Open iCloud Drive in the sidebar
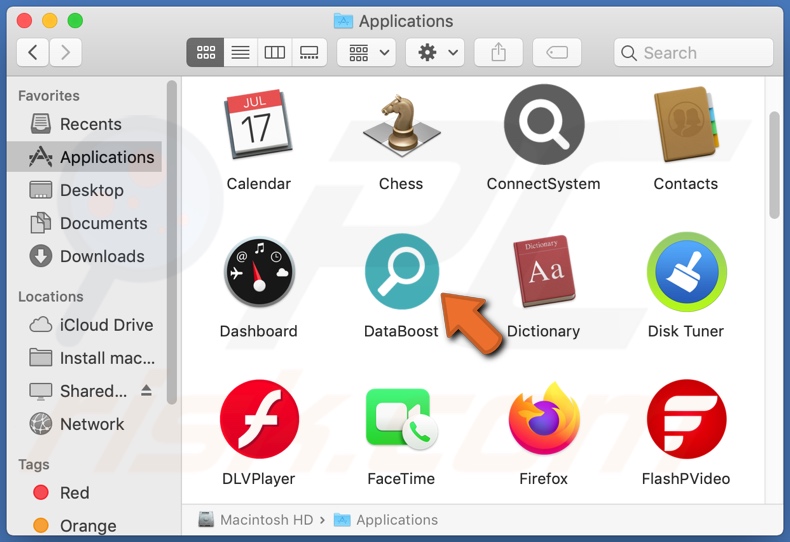Screen dimensions: 790x542 tap(85, 325)
